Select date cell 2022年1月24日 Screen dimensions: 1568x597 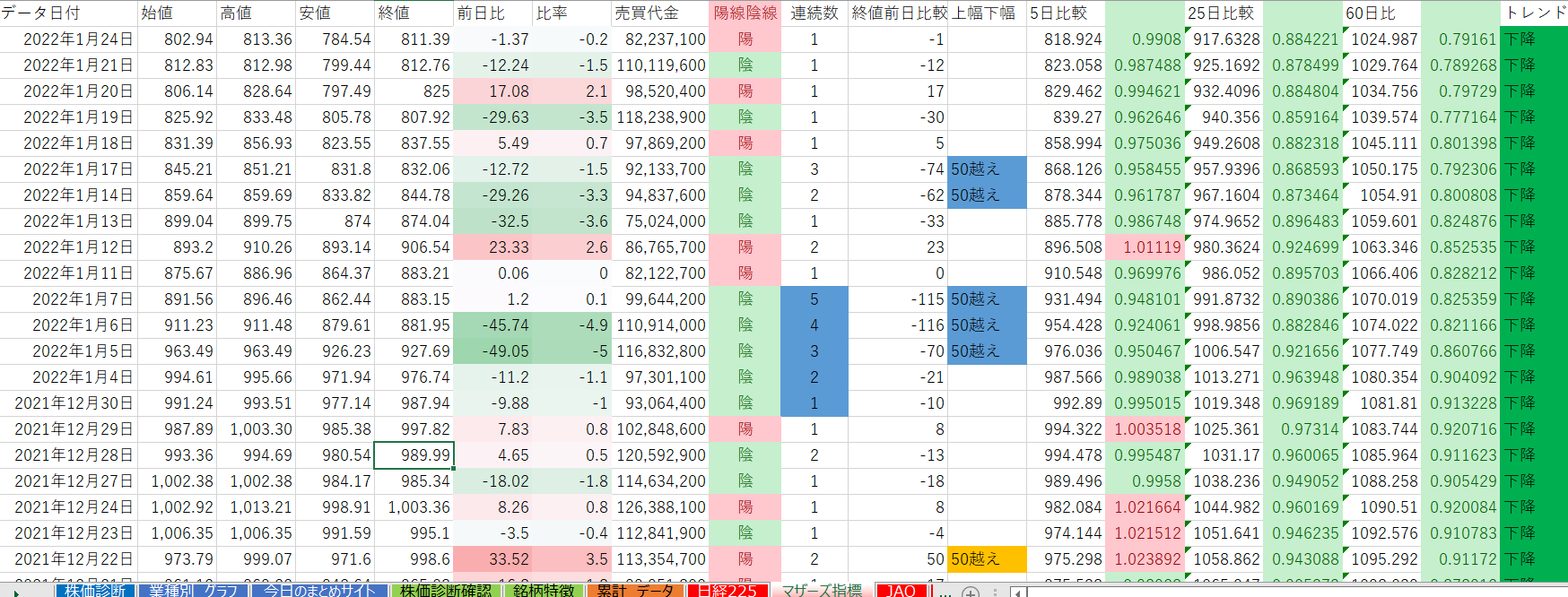pos(69,39)
